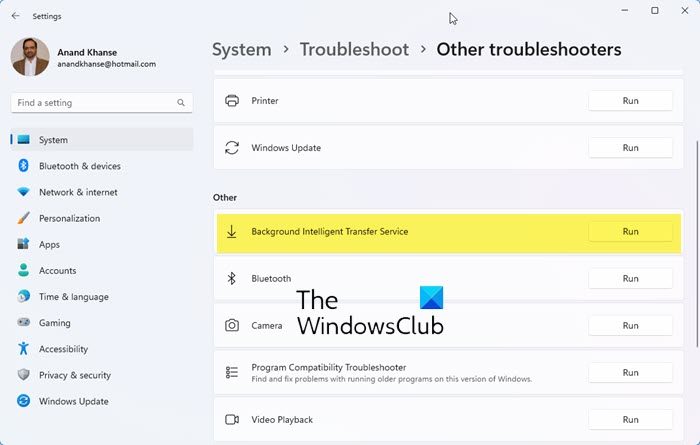Click the Privacy & security shield icon
Image resolution: width=700 pixels, height=445 pixels.
tap(24, 374)
